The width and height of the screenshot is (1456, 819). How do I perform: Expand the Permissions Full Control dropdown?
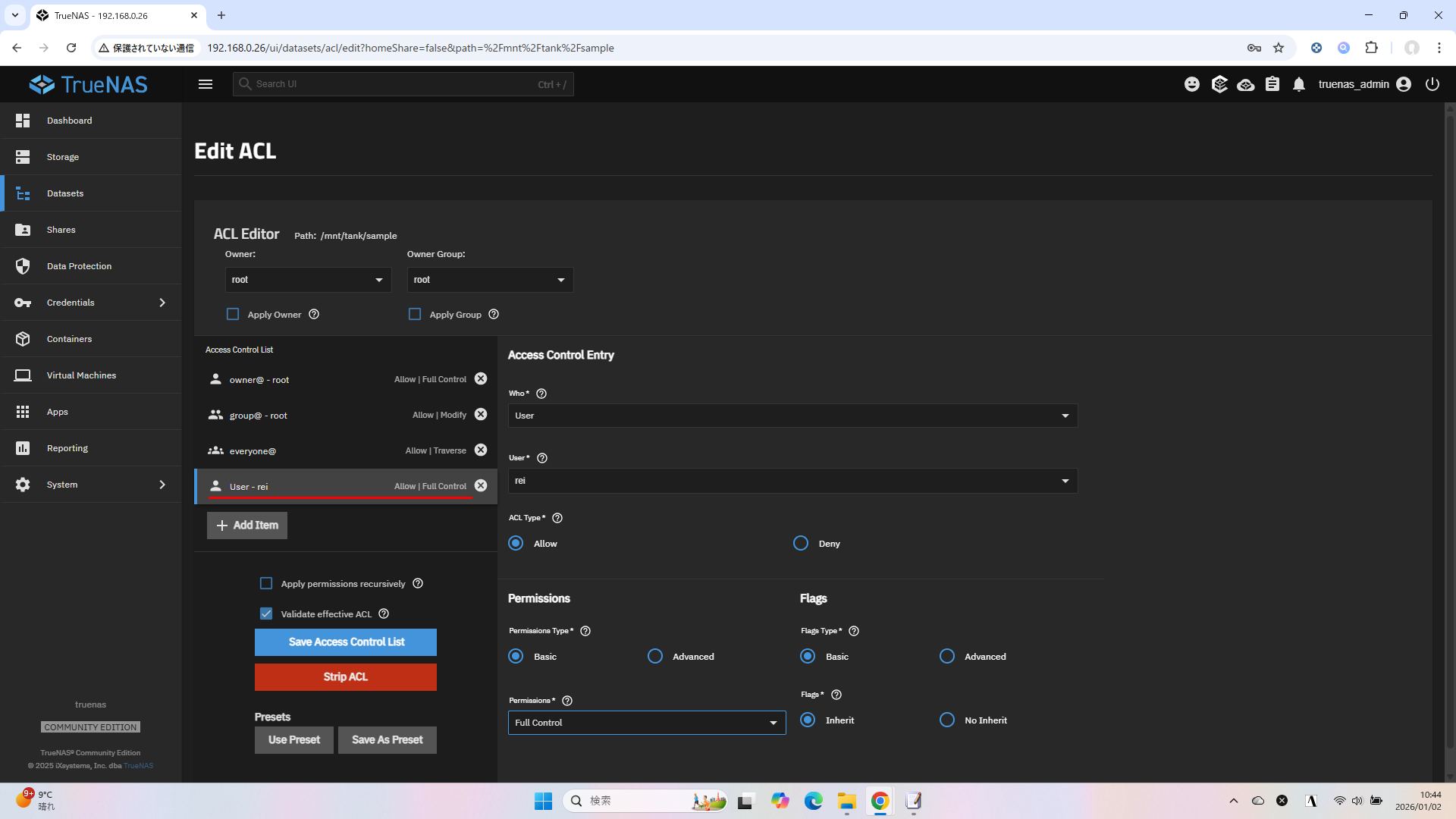pos(646,723)
